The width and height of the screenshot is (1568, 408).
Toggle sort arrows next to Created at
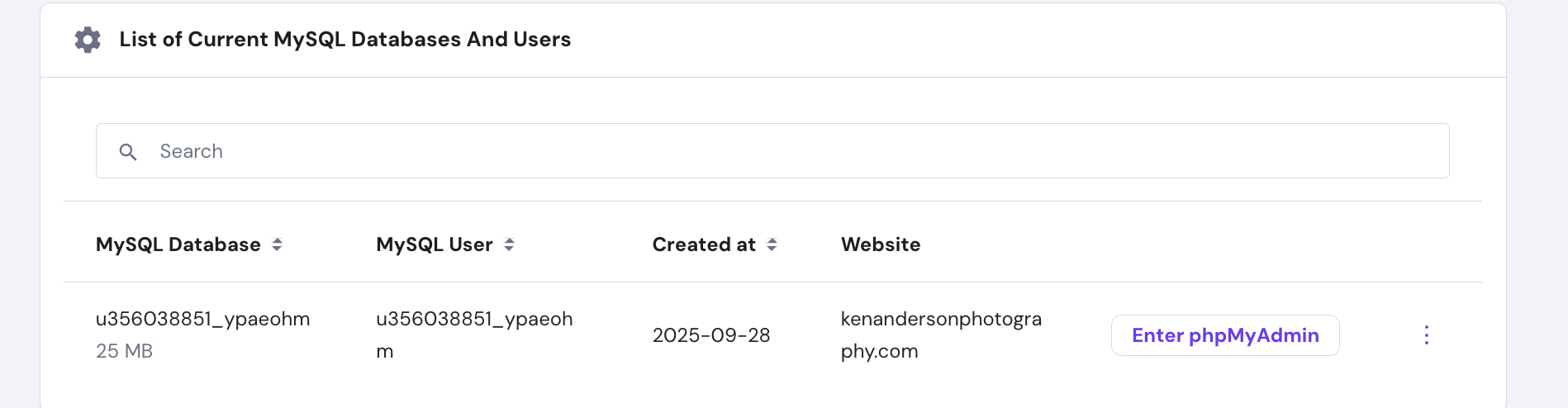(772, 244)
